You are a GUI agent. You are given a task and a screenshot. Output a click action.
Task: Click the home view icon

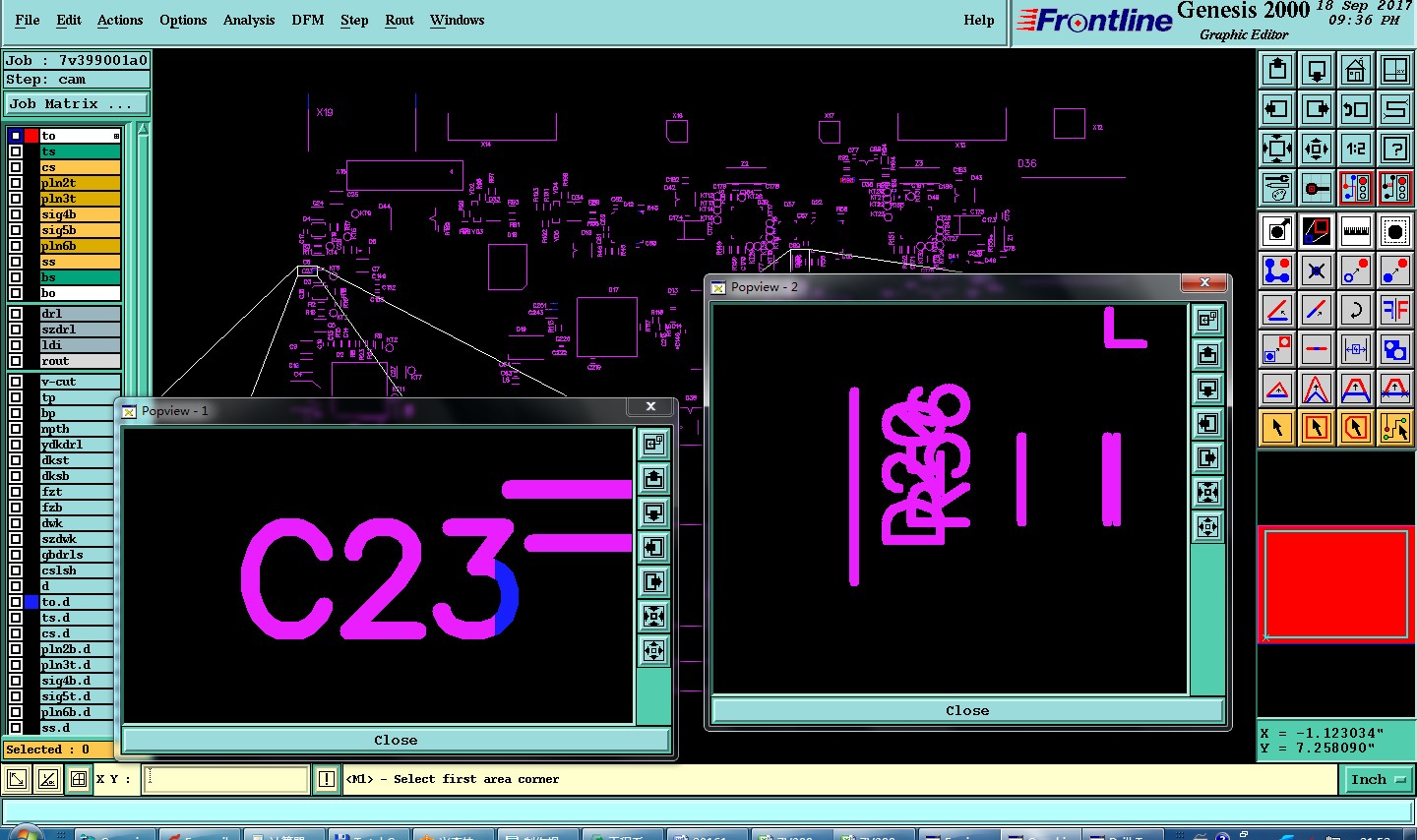click(x=1356, y=70)
